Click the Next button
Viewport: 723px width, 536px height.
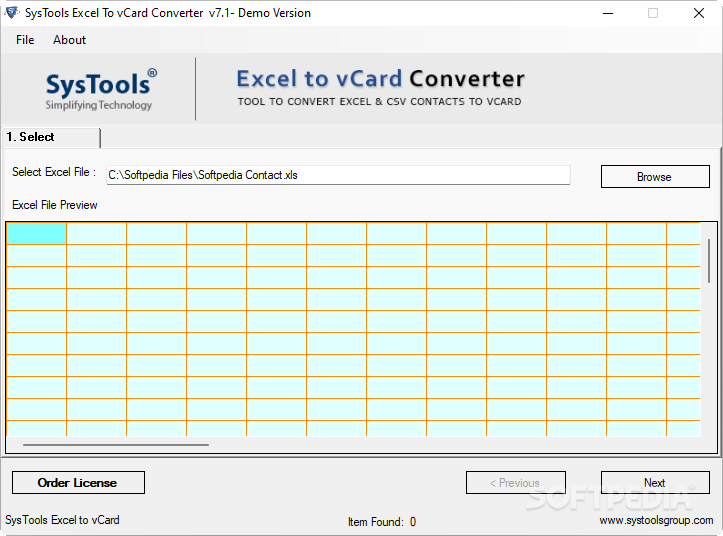coord(655,482)
